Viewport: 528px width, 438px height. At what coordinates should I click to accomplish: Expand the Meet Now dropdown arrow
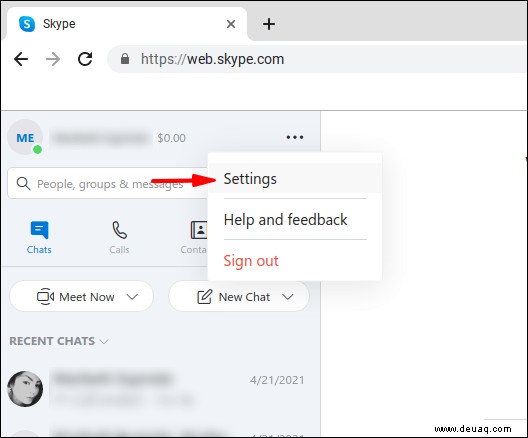coord(132,297)
